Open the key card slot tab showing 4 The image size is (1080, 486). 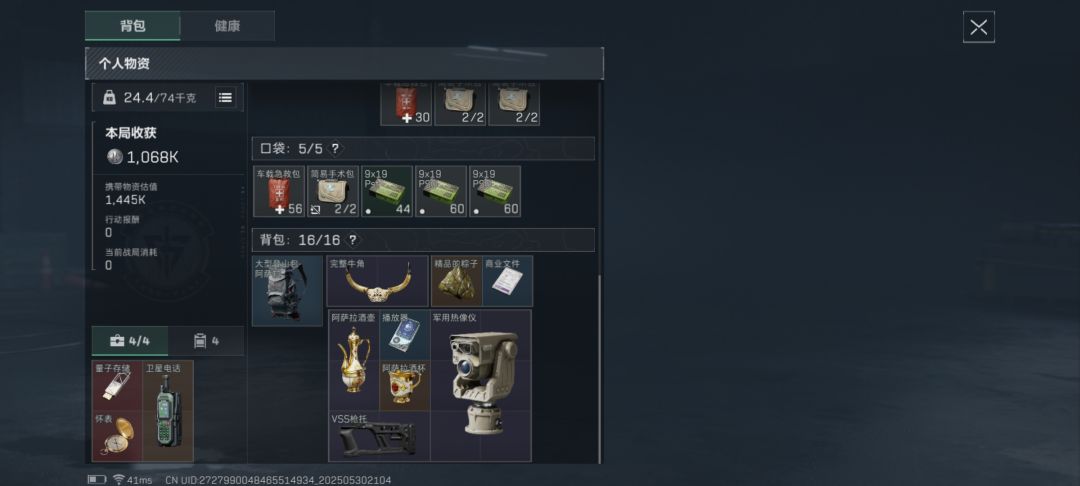(206, 341)
